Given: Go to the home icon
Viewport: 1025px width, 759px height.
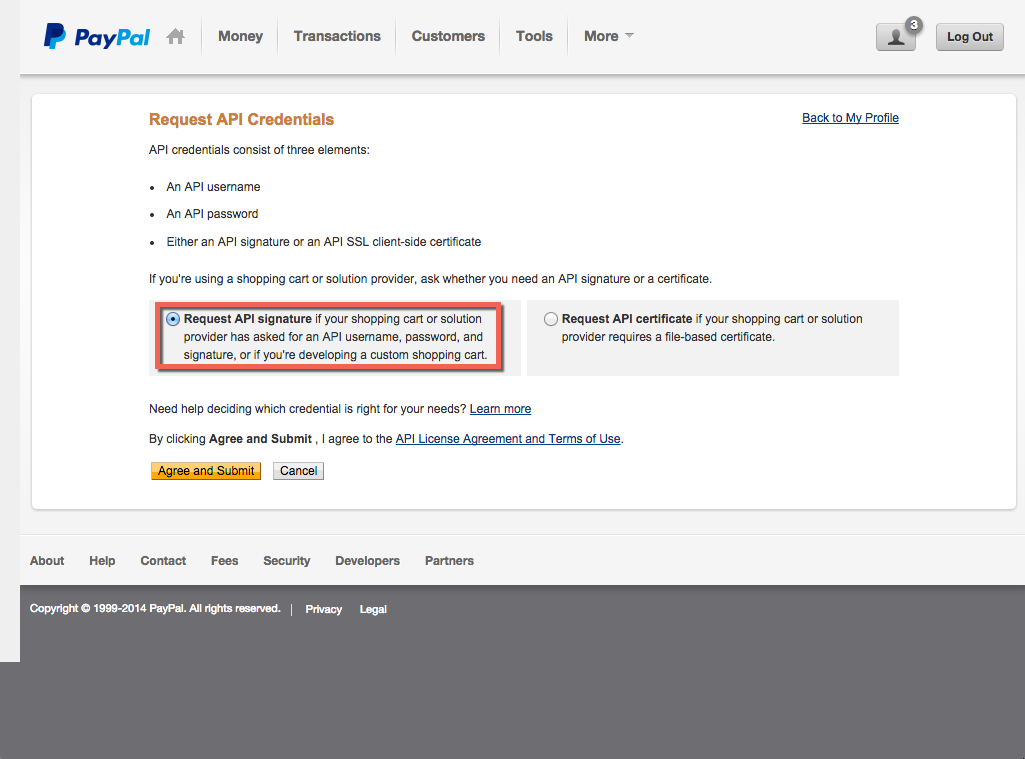Looking at the screenshot, I should (175, 36).
